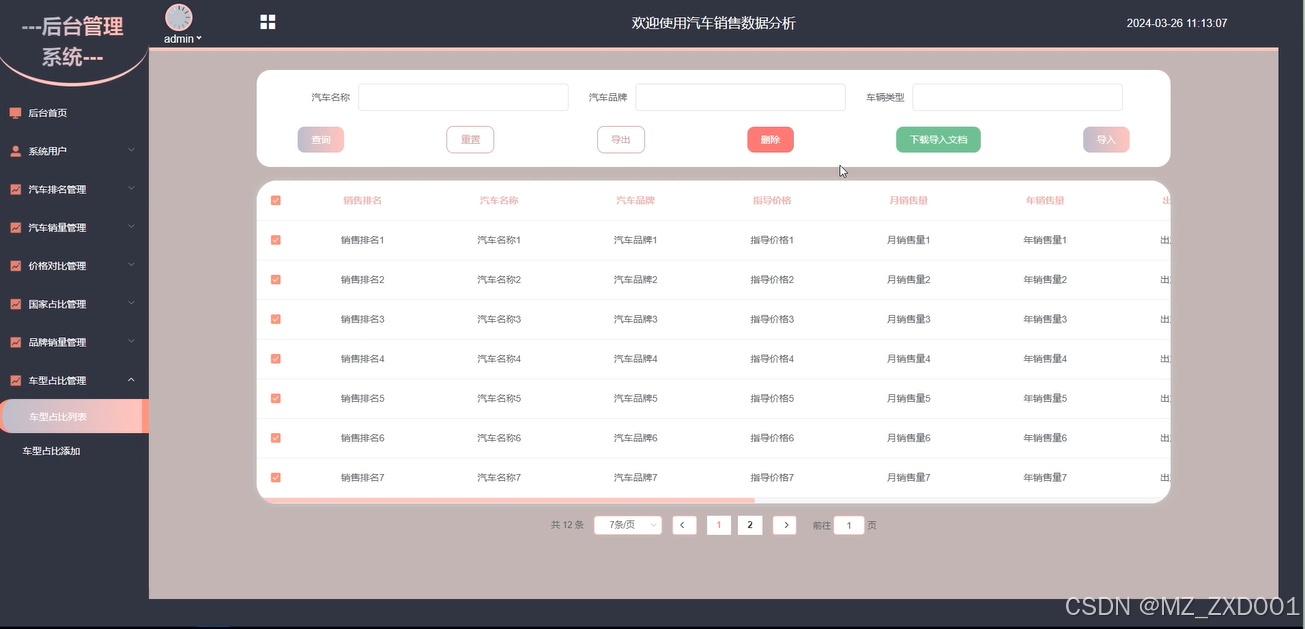This screenshot has width=1305, height=629.
Task: Go to next page arrow in pagination
Action: click(x=785, y=525)
